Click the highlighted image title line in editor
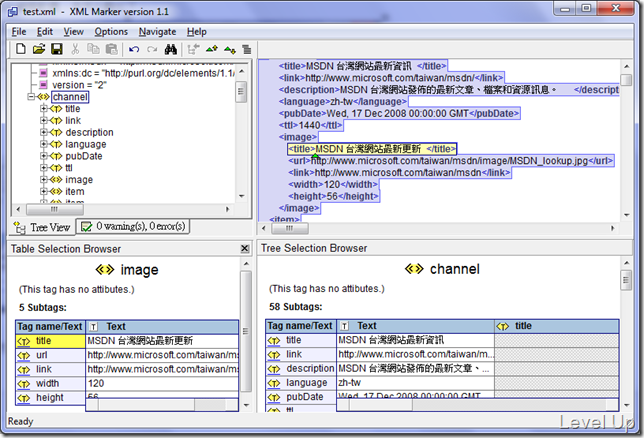The height and width of the screenshot is (438, 644). tap(372, 149)
